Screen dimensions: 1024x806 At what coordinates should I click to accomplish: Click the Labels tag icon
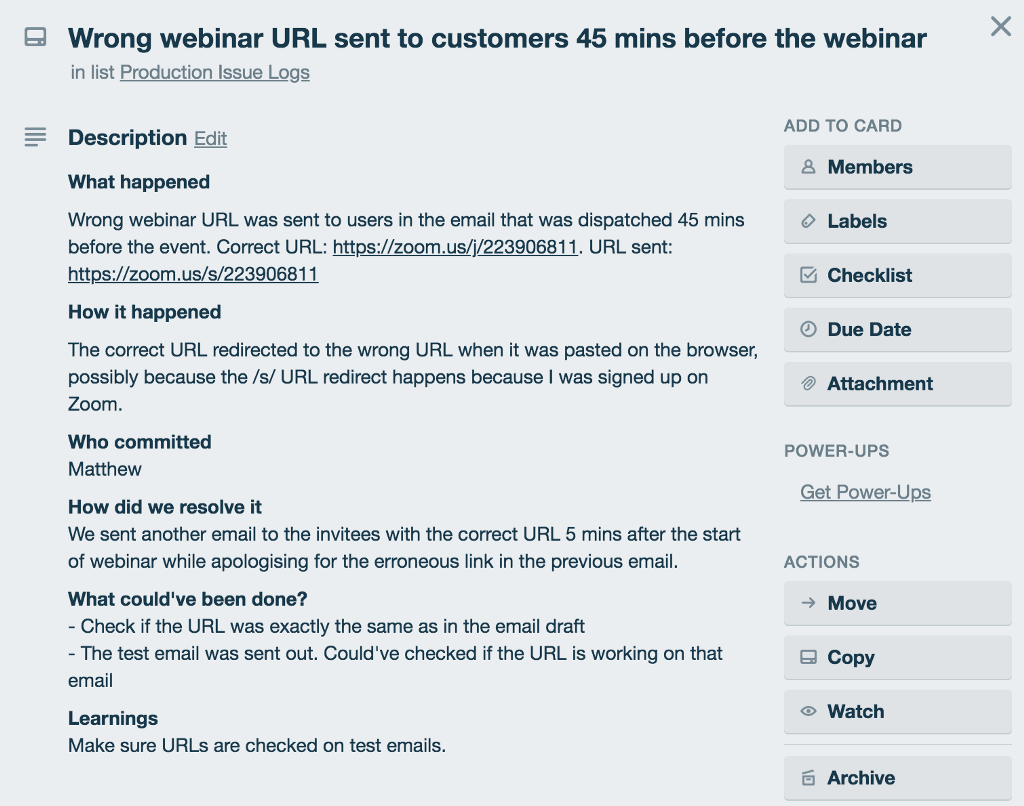pyautogui.click(x=808, y=221)
